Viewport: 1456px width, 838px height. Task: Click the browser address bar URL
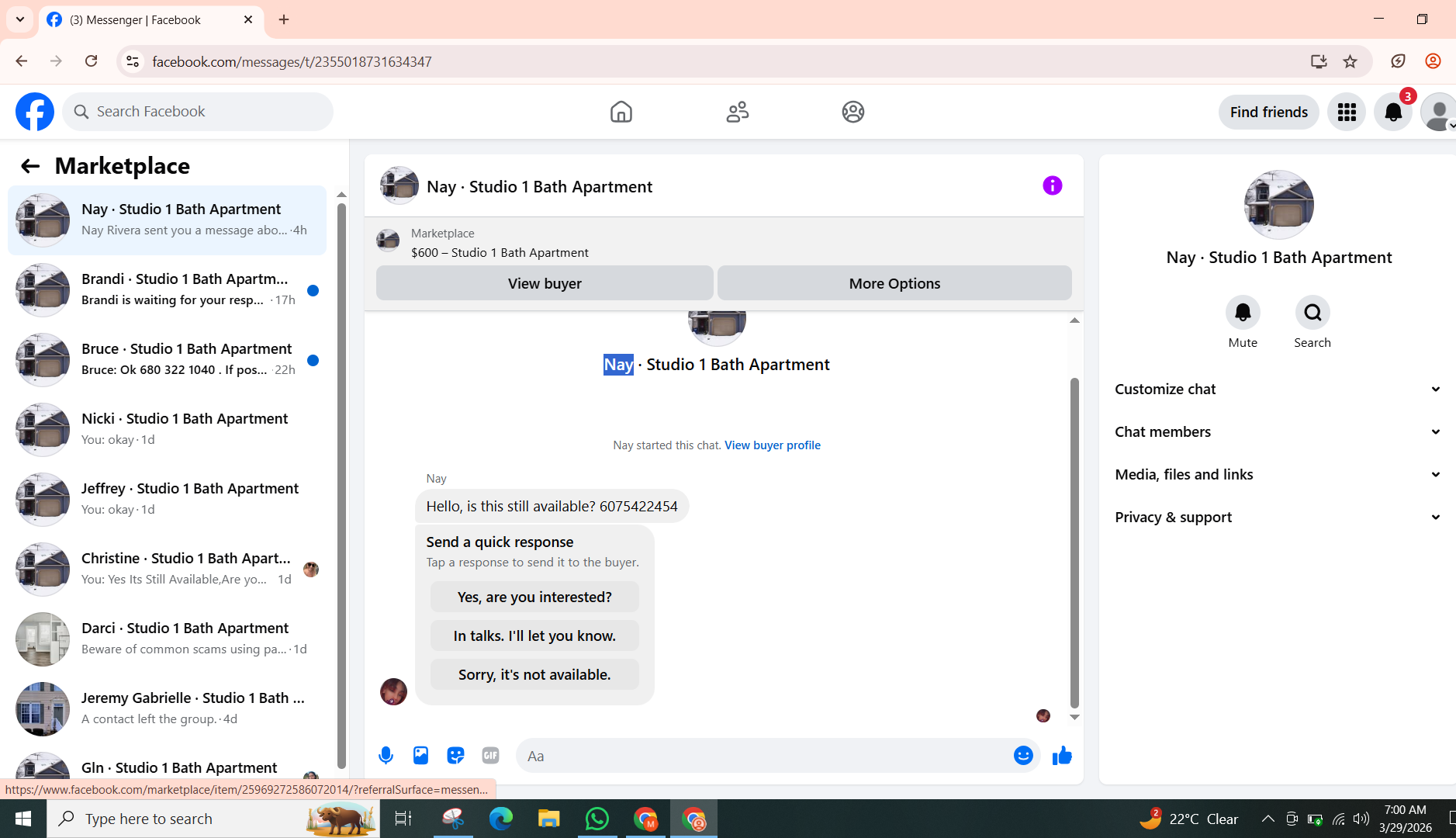(x=292, y=61)
